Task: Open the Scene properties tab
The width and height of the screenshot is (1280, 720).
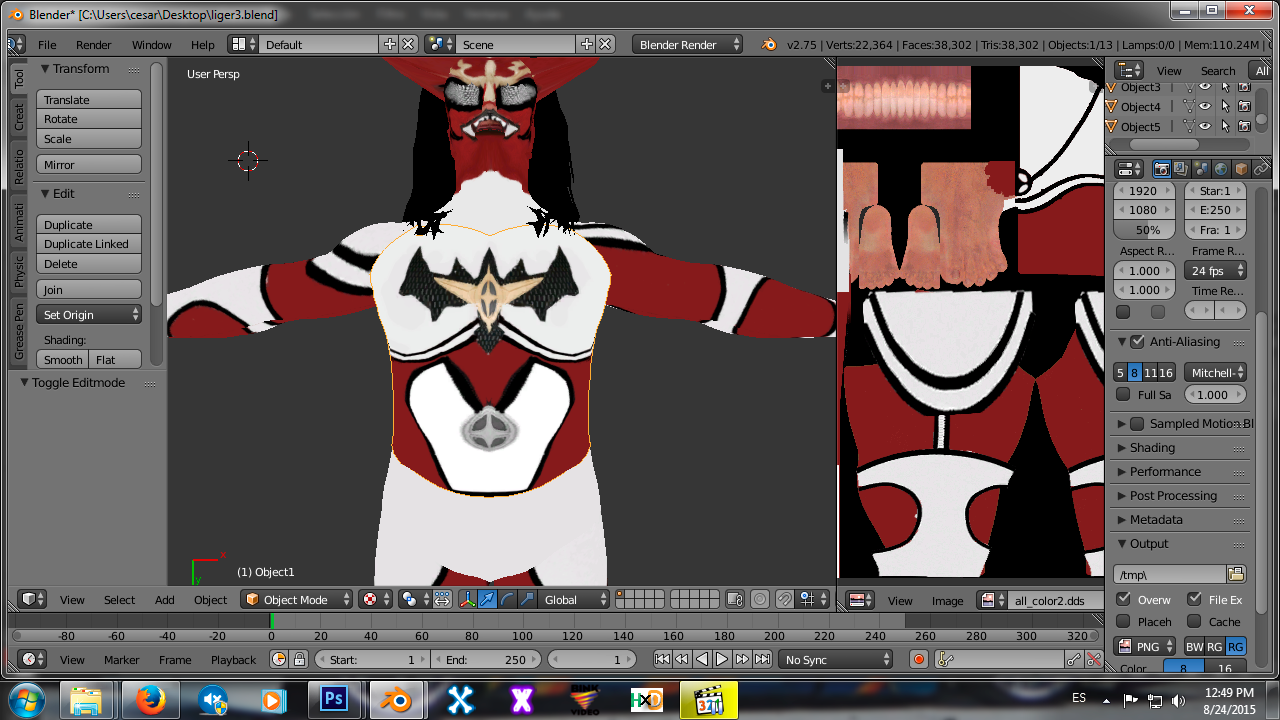Action: pyautogui.click(x=1201, y=169)
